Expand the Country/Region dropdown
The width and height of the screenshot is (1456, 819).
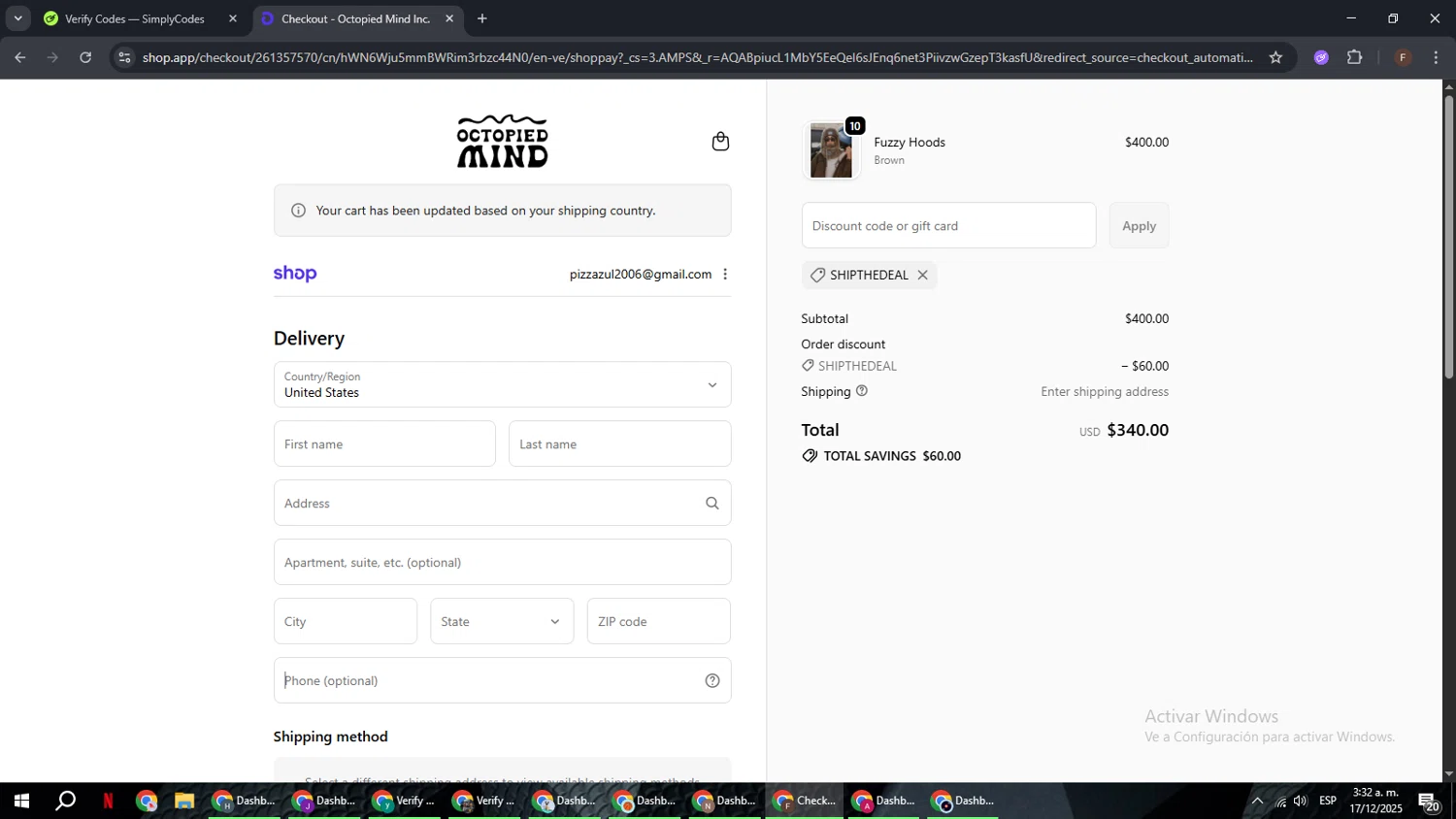(502, 384)
